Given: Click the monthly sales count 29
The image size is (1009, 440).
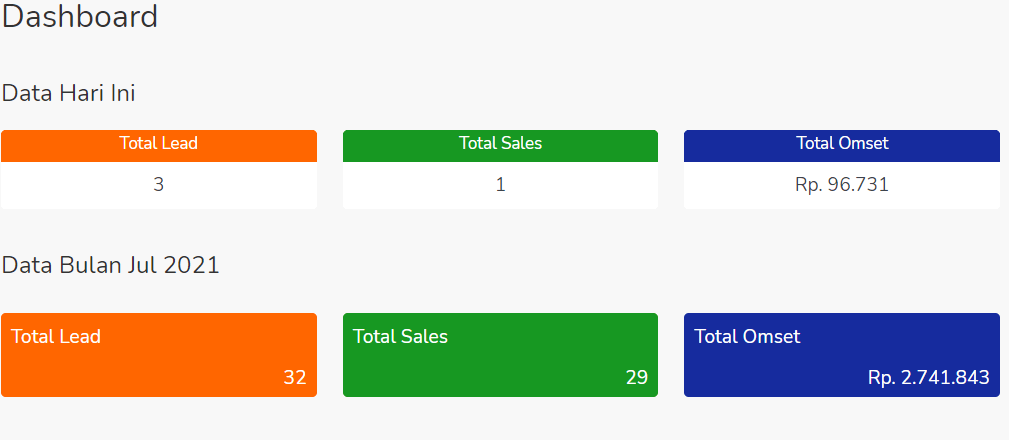Looking at the screenshot, I should pyautogui.click(x=636, y=378).
